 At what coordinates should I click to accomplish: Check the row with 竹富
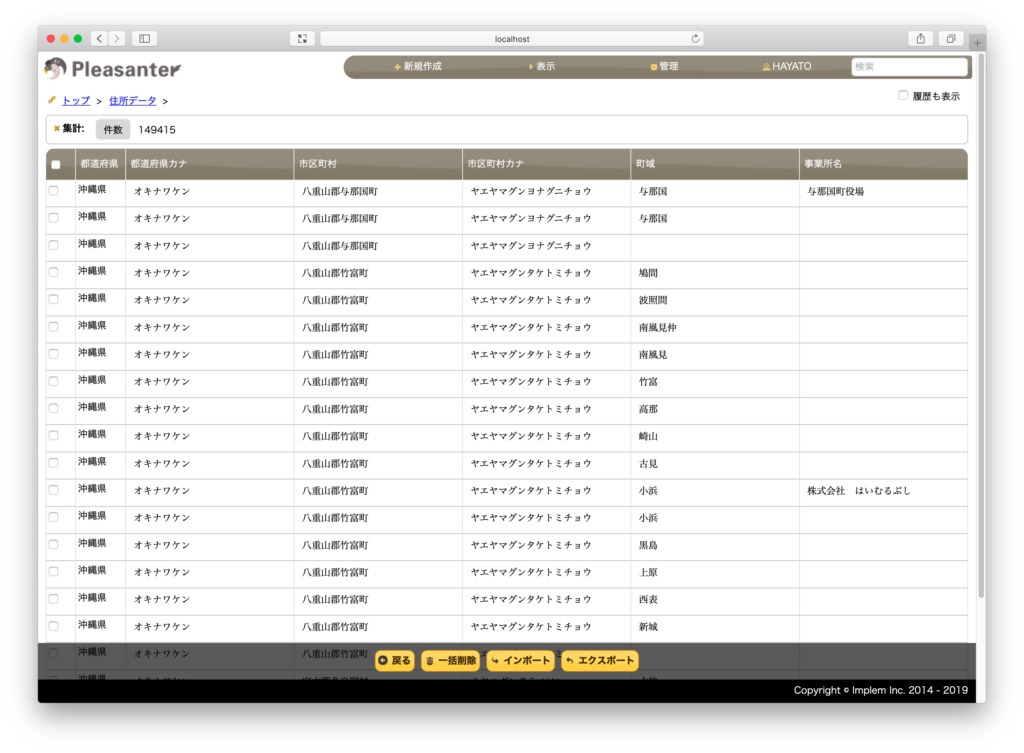[54, 381]
